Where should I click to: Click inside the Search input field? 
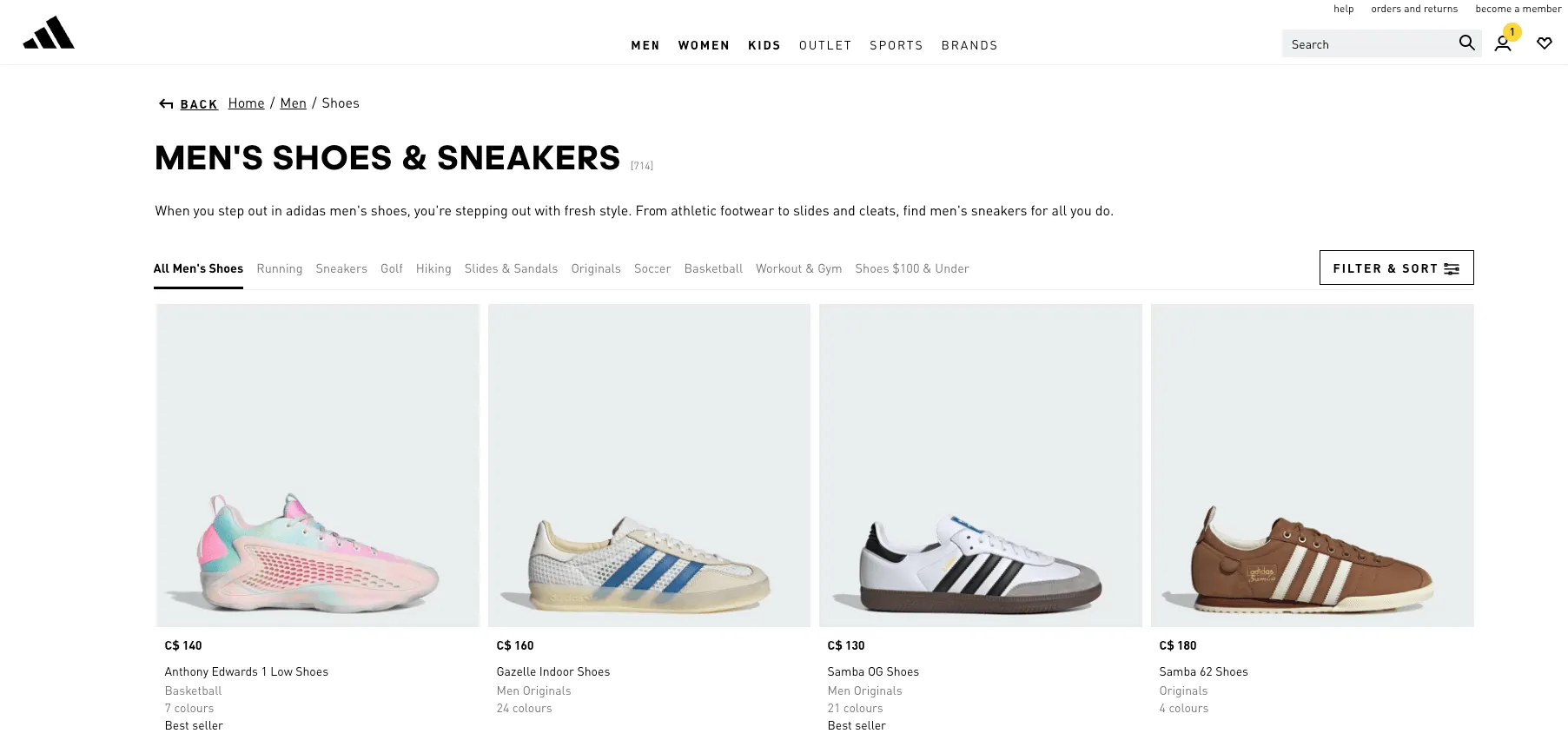coord(1364,43)
